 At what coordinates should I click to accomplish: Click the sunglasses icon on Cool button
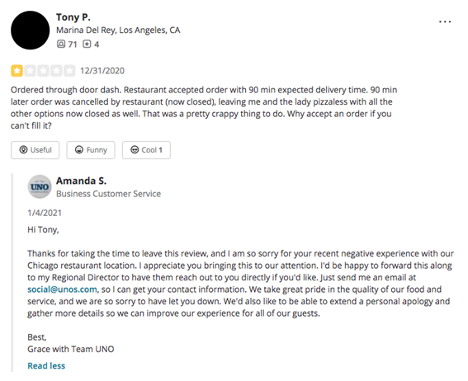[135, 150]
